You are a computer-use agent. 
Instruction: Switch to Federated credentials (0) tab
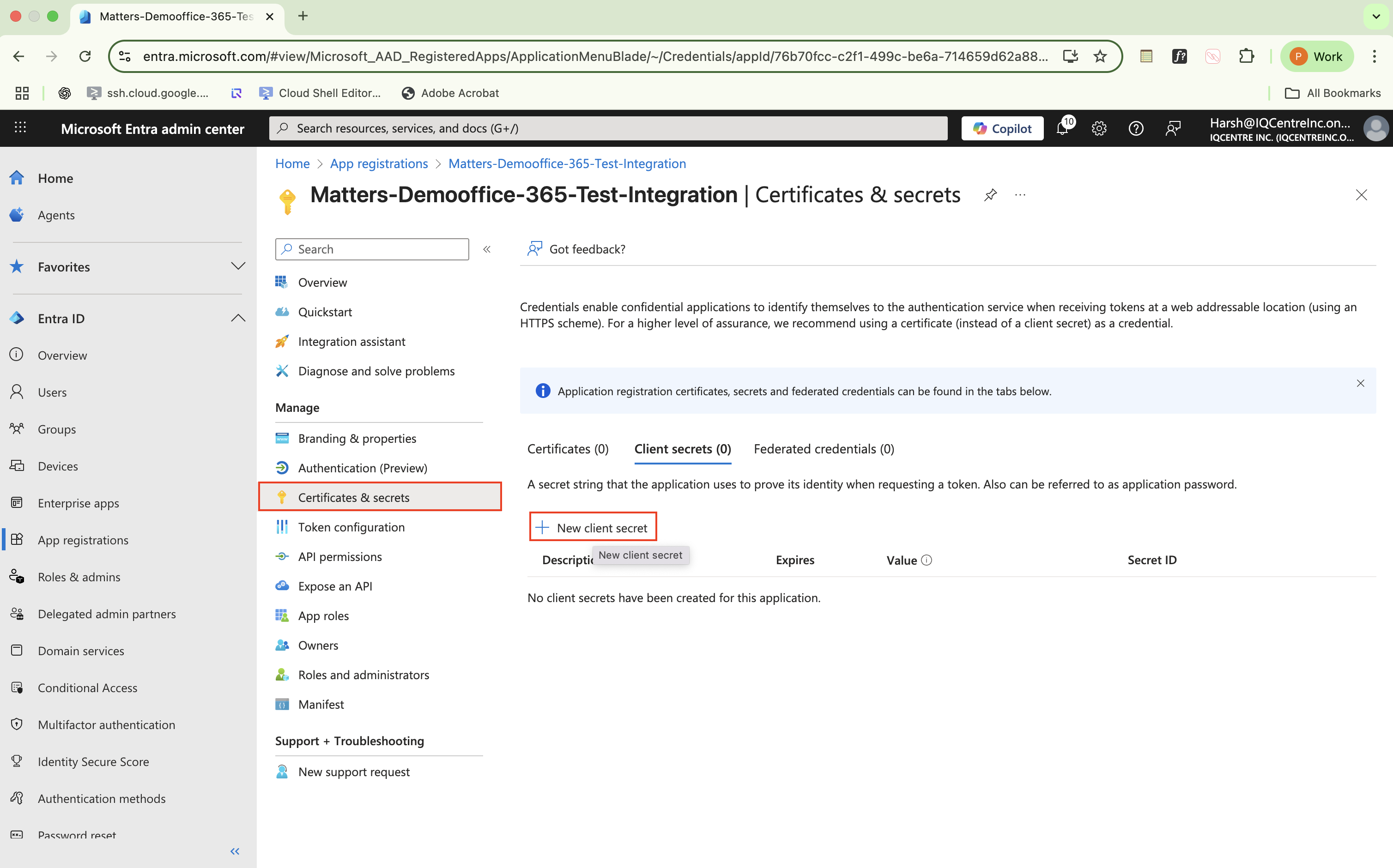(824, 449)
